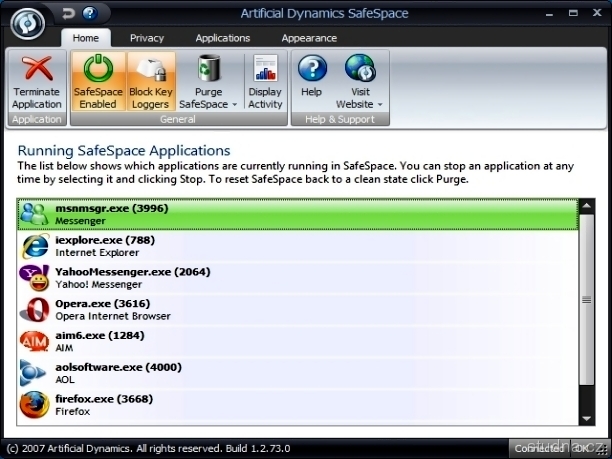
Task: Click the Help question mark icon
Action: [x=312, y=69]
